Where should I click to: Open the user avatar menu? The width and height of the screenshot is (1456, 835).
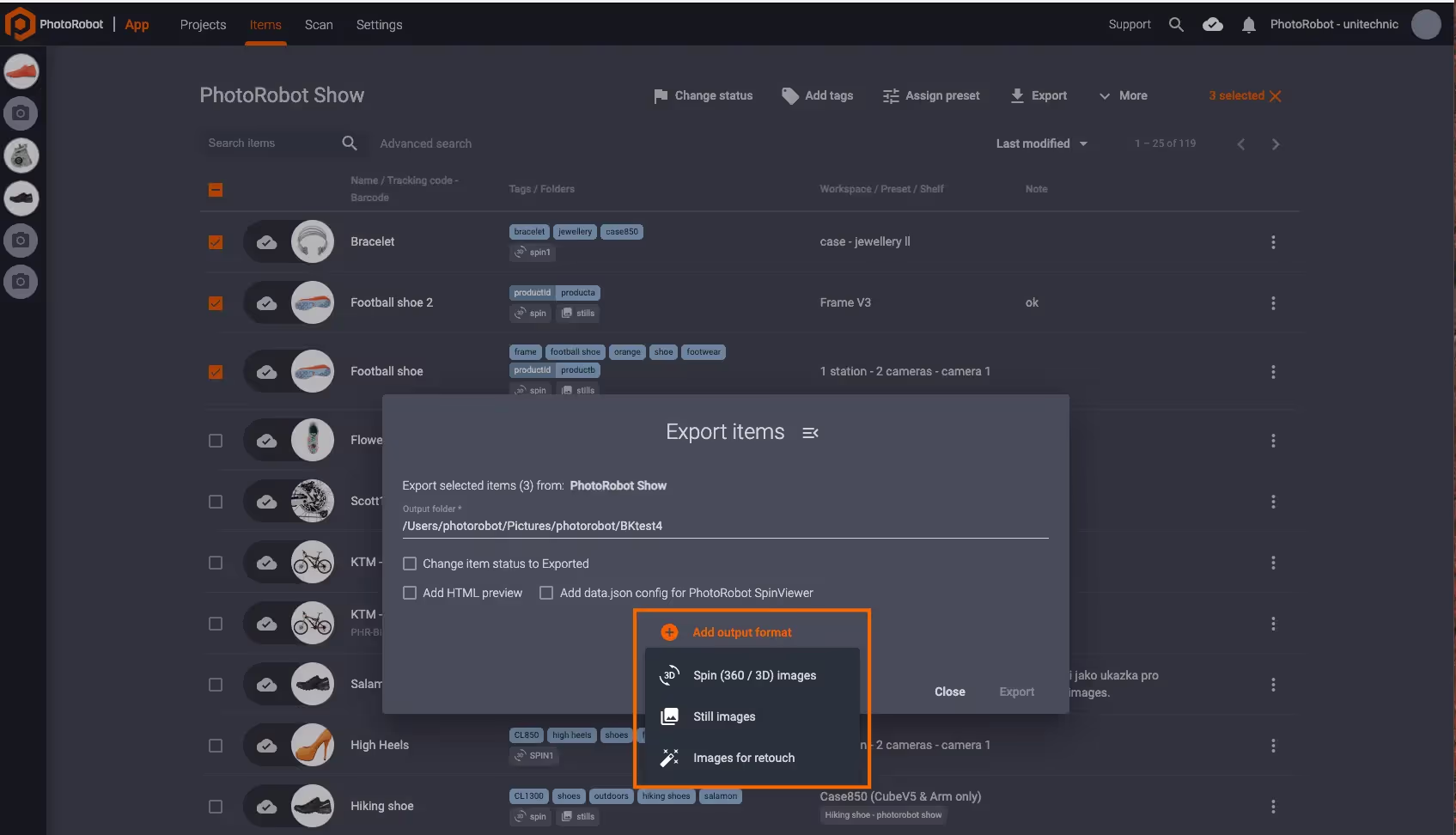coord(1426,25)
